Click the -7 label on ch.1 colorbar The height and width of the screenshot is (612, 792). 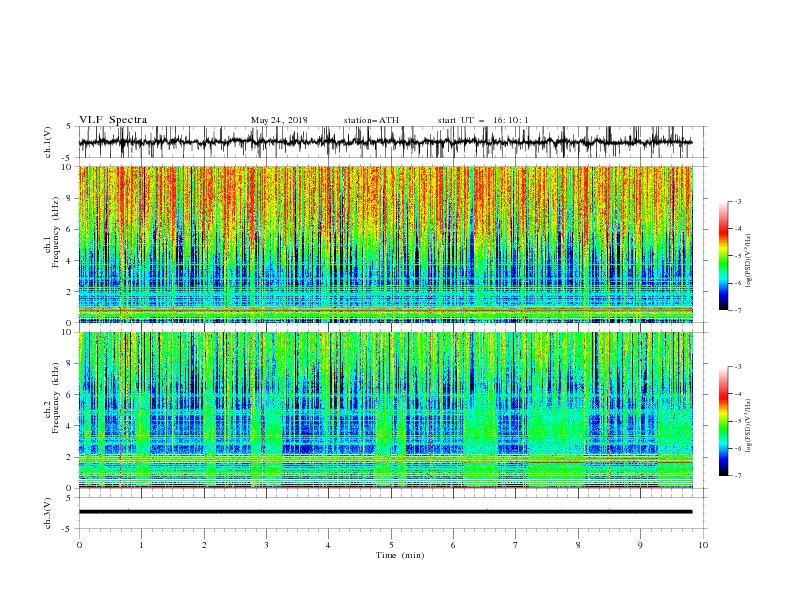pyautogui.click(x=738, y=310)
